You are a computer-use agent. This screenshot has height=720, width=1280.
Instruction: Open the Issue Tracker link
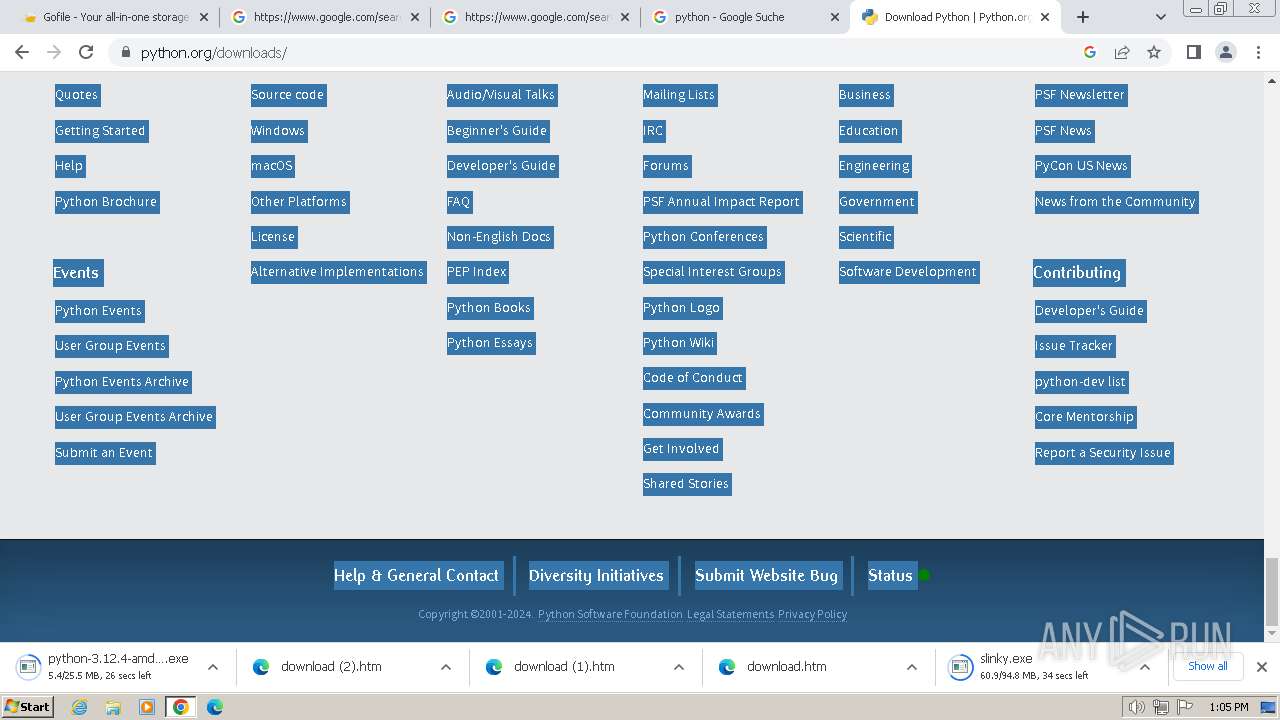(x=1074, y=346)
